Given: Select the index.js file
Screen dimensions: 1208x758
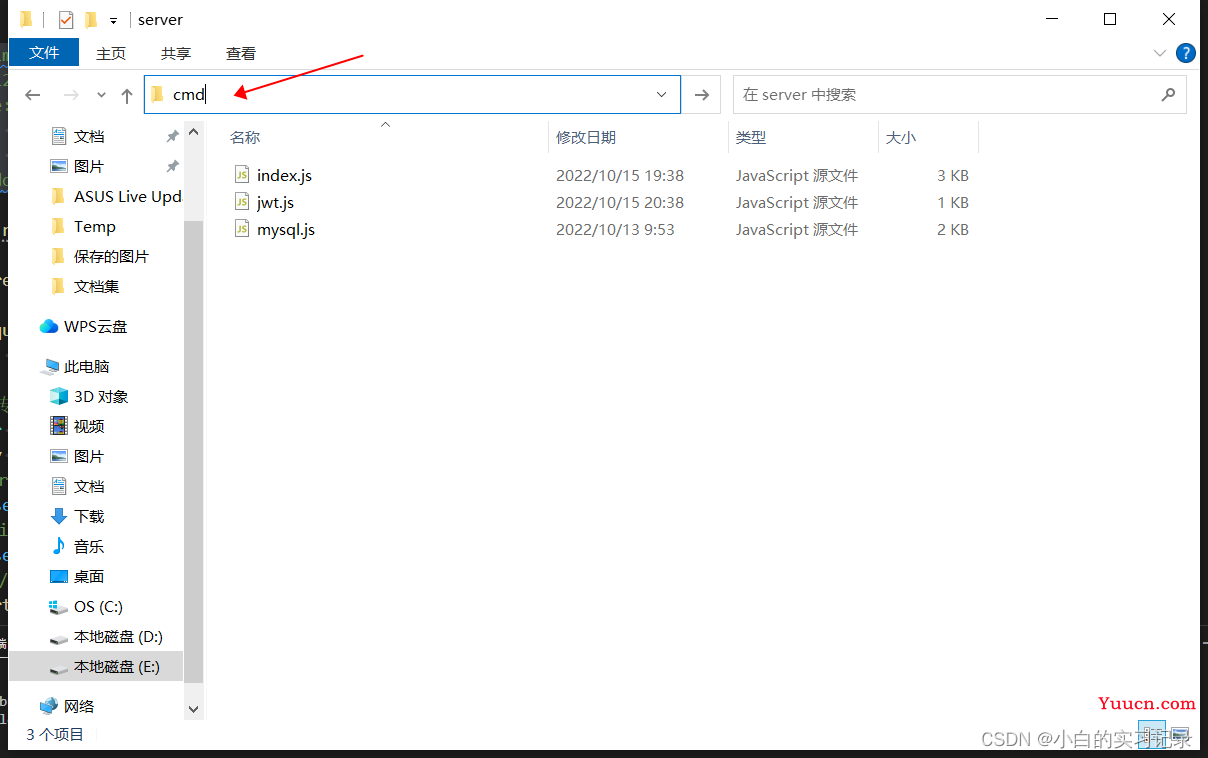Looking at the screenshot, I should pos(284,175).
